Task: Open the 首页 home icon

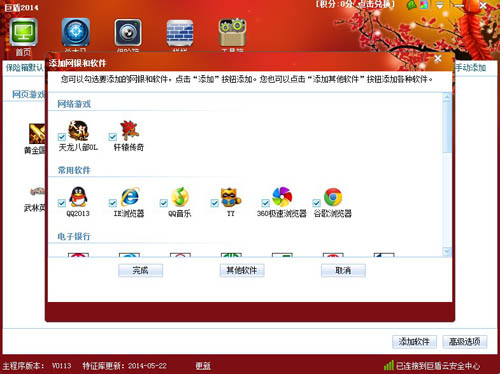Action: click(23, 32)
